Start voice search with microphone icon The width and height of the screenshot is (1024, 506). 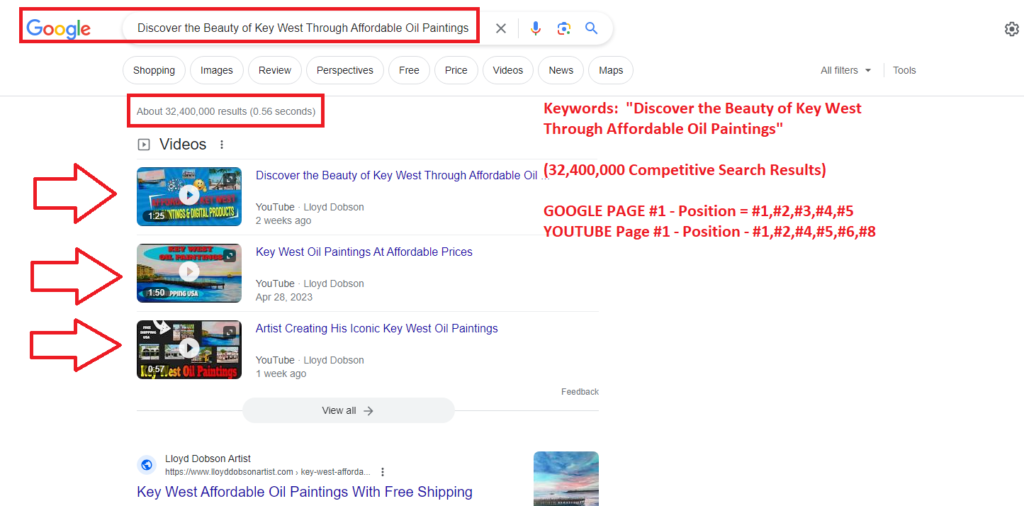point(536,28)
